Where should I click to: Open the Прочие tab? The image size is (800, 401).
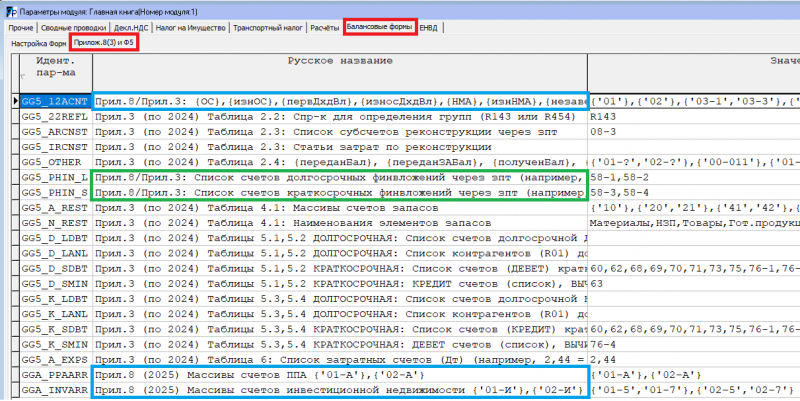(21, 28)
